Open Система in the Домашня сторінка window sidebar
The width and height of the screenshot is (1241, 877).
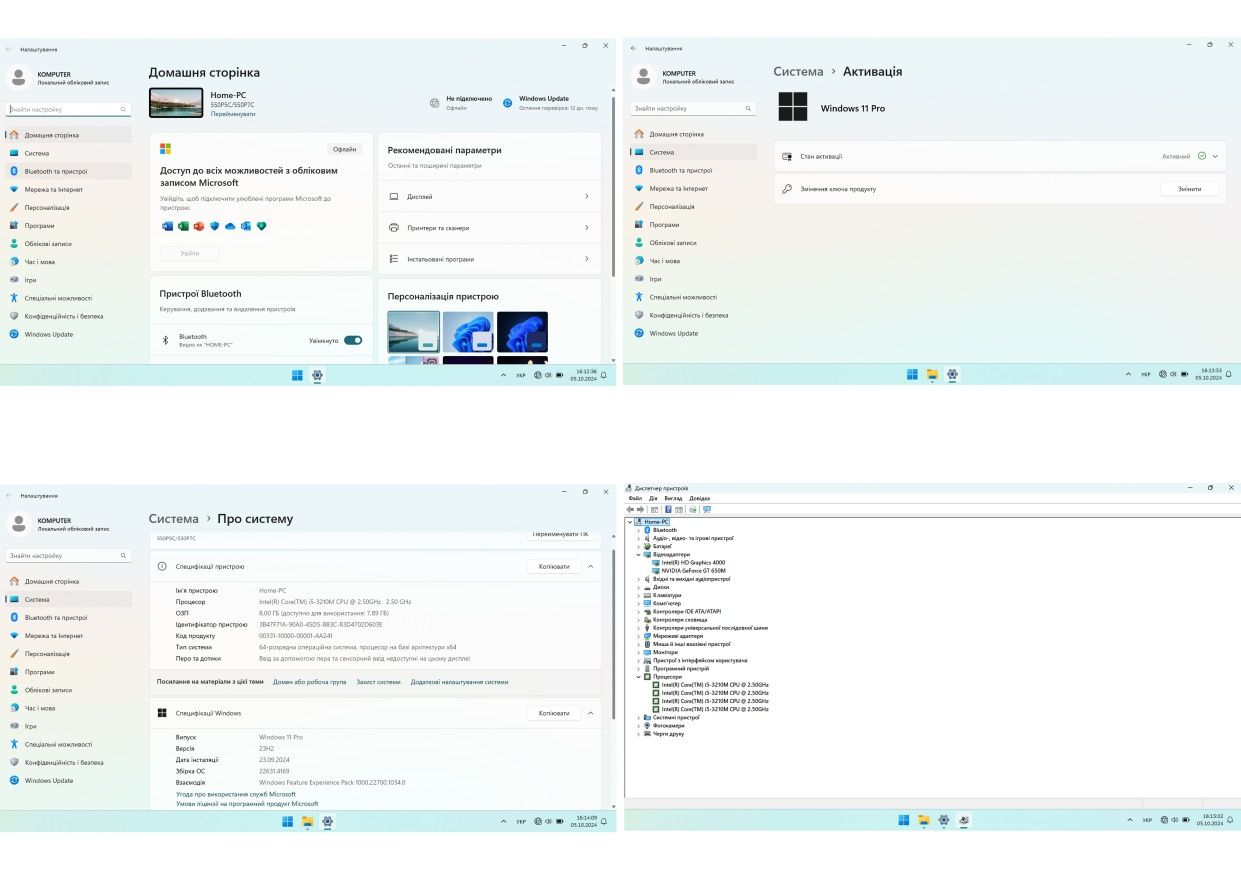[68, 153]
